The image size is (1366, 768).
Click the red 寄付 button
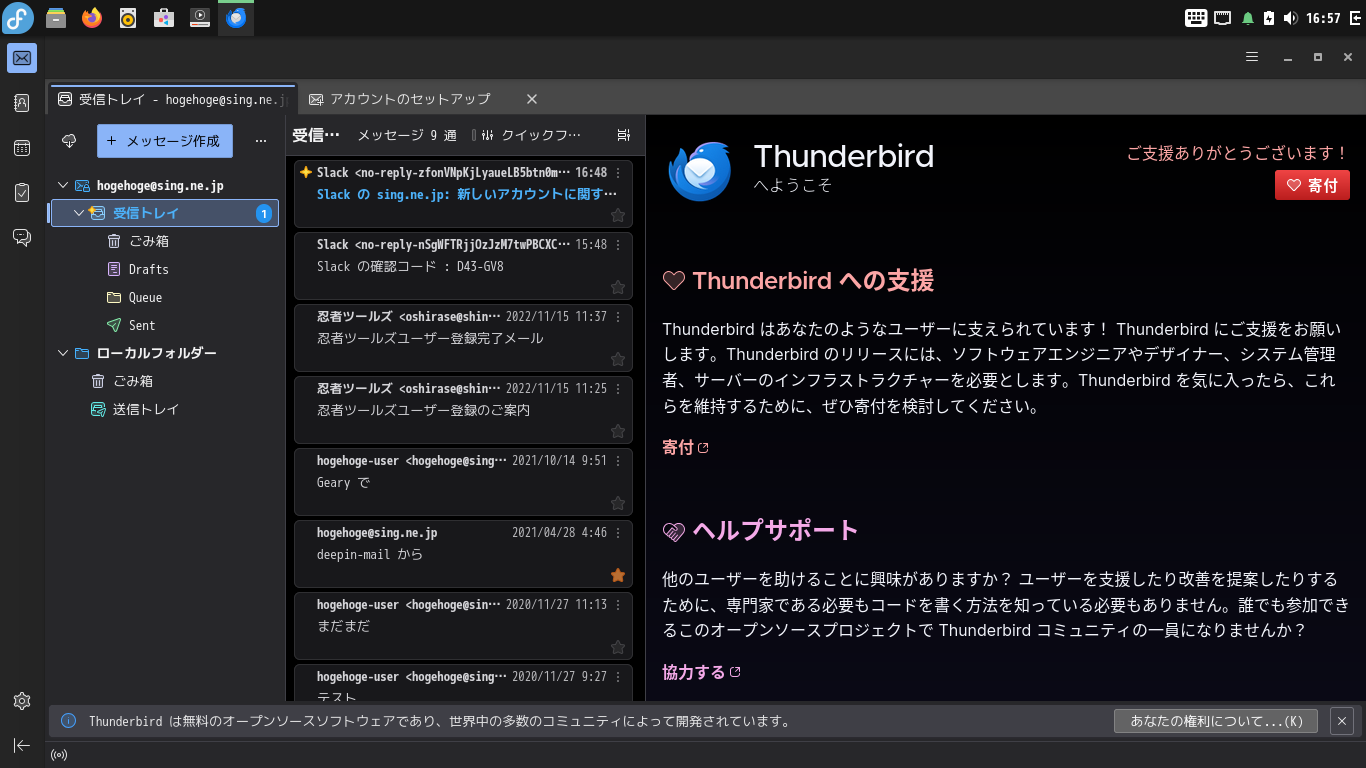1312,185
